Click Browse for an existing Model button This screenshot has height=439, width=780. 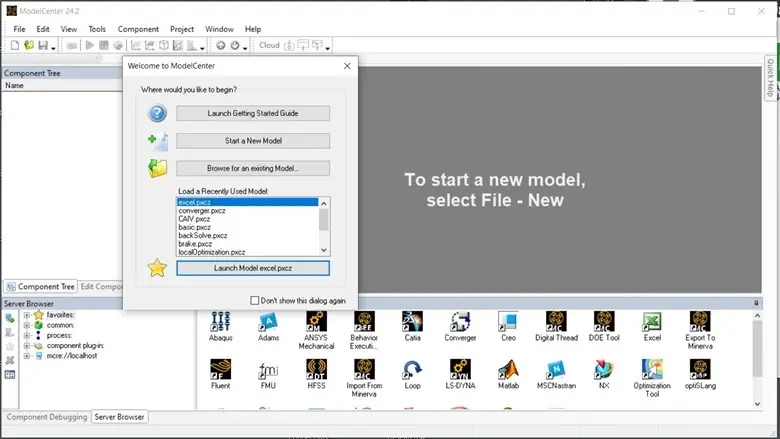pyautogui.click(x=253, y=168)
